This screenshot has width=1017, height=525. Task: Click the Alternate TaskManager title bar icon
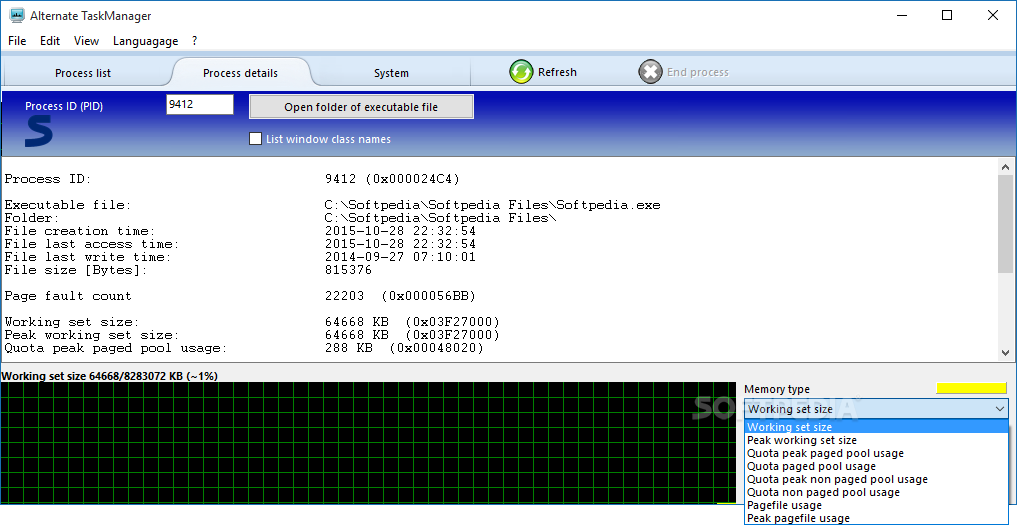point(16,16)
